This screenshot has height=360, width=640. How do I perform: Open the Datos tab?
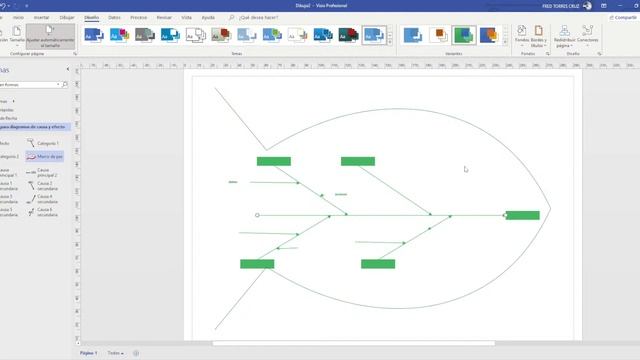114,18
